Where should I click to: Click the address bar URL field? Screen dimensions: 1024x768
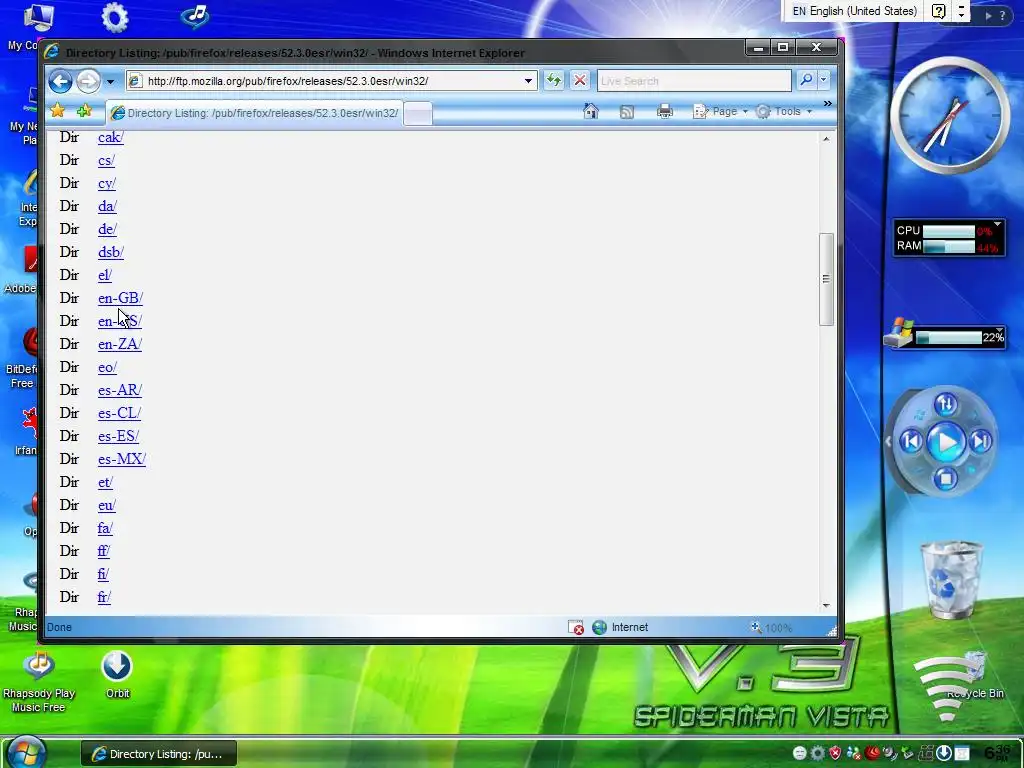332,81
